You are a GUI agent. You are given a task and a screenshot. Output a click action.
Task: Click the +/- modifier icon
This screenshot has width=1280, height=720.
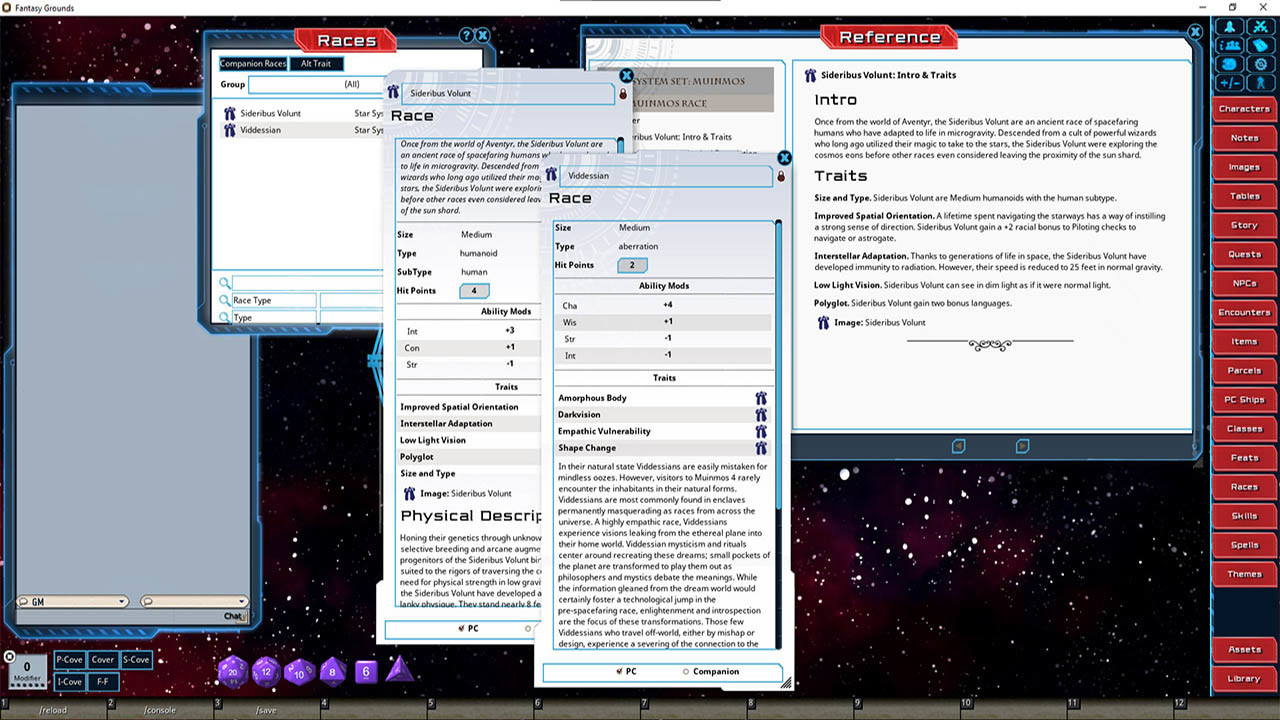point(1229,81)
